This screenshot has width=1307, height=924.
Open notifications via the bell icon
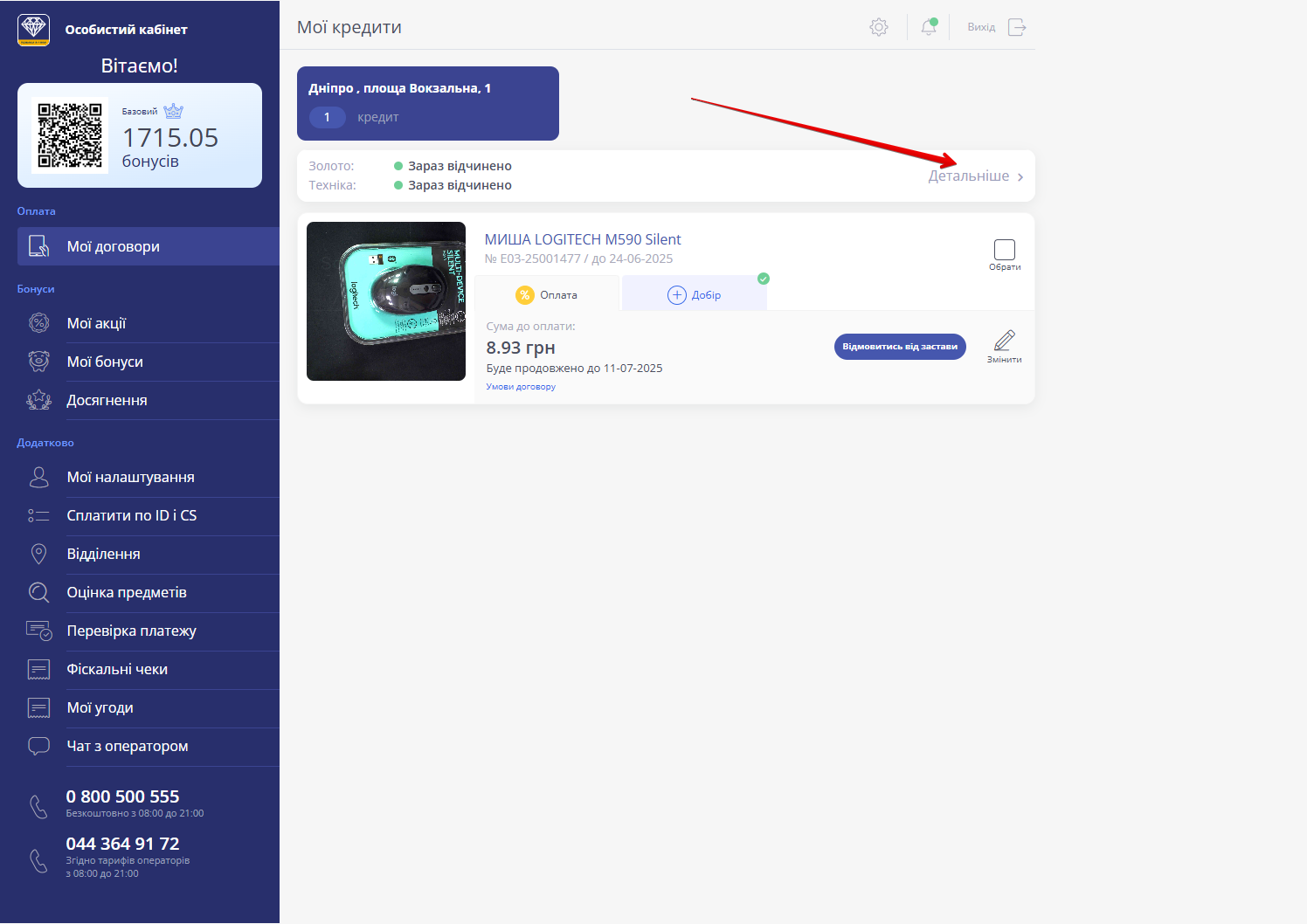928,27
